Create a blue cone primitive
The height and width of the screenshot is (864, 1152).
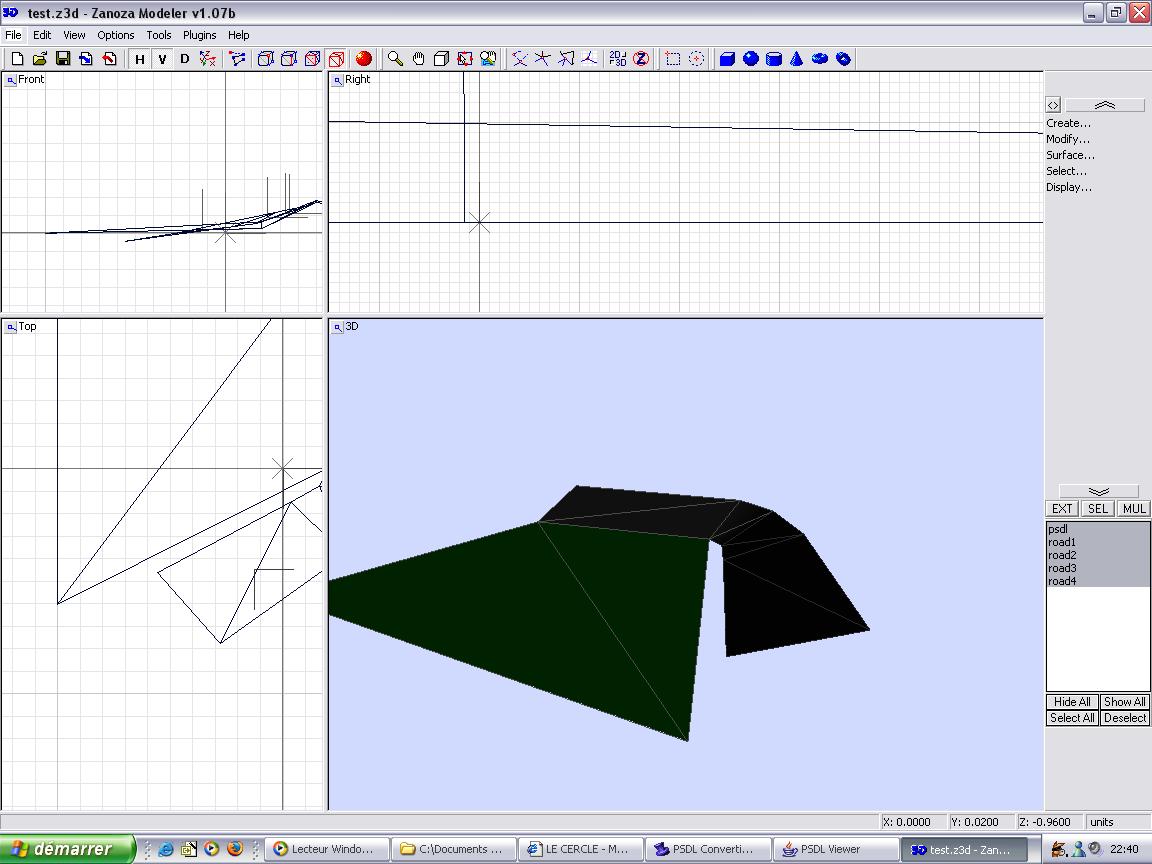tap(797, 59)
